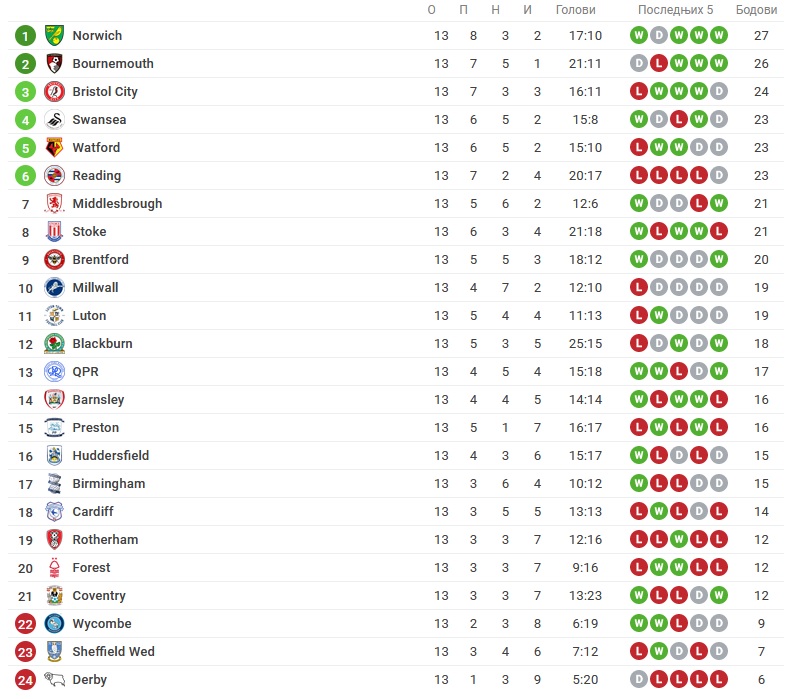Select the Forest tree logo
791x699 pixels.
54,567
